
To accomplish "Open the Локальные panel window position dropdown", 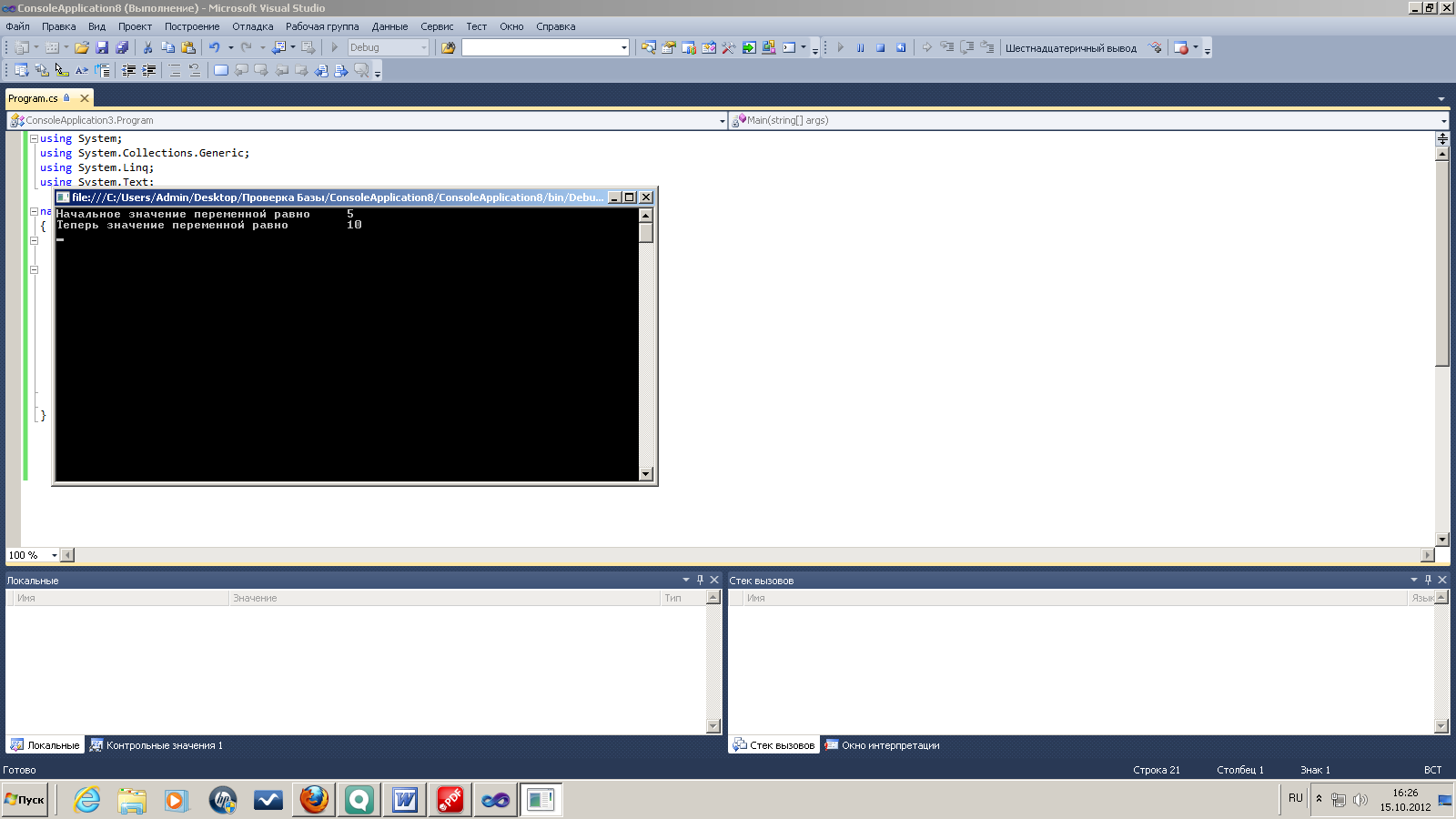I will pos(686,580).
